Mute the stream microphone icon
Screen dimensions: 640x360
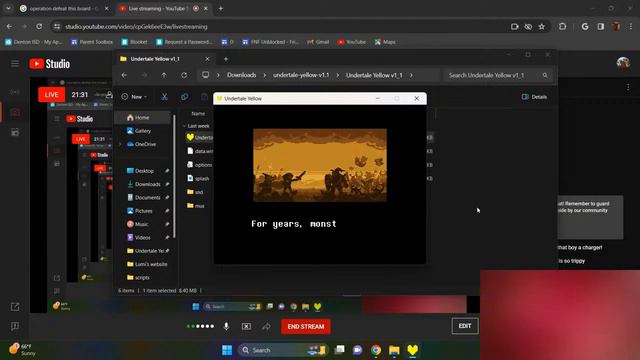pyautogui.click(x=226, y=326)
